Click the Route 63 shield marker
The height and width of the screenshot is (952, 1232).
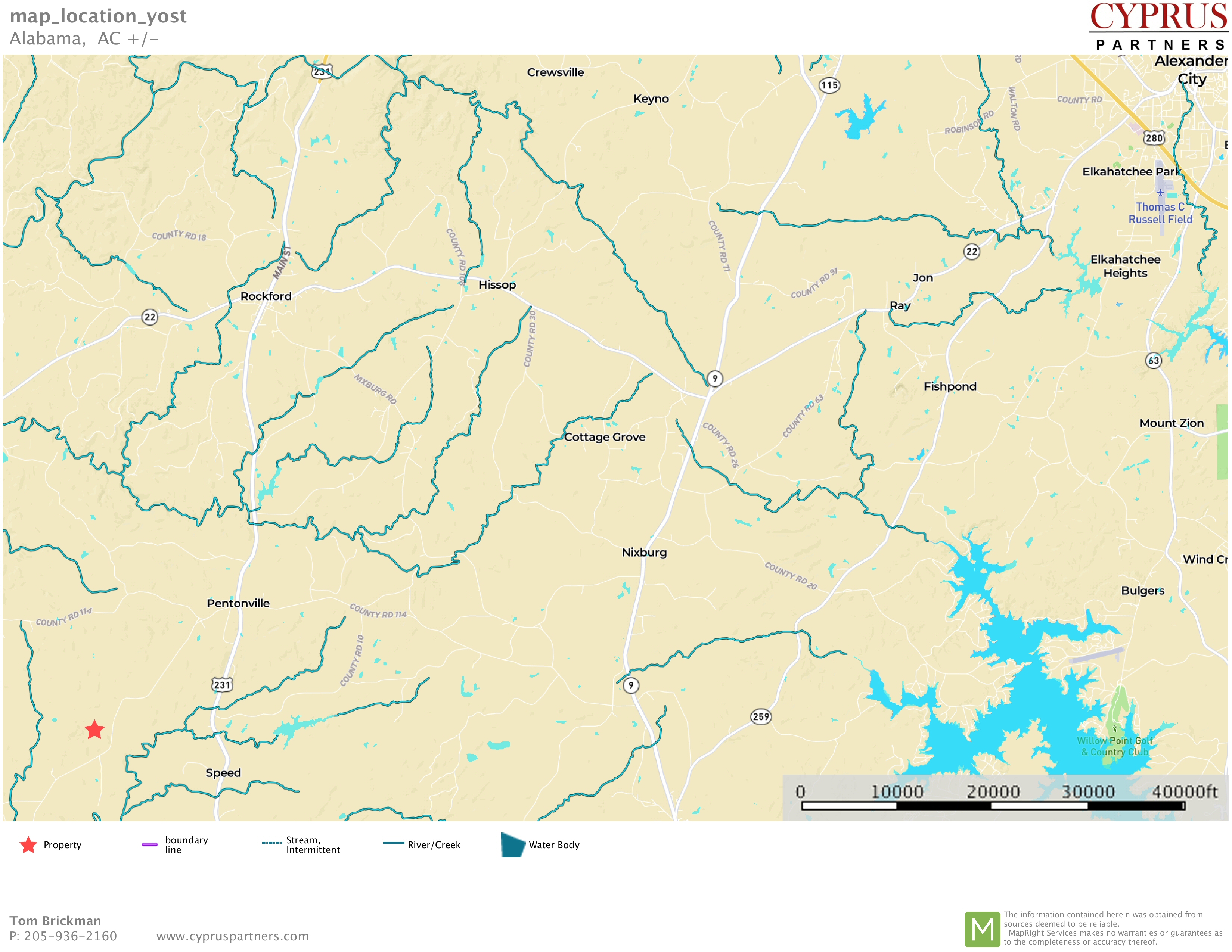(x=1154, y=360)
